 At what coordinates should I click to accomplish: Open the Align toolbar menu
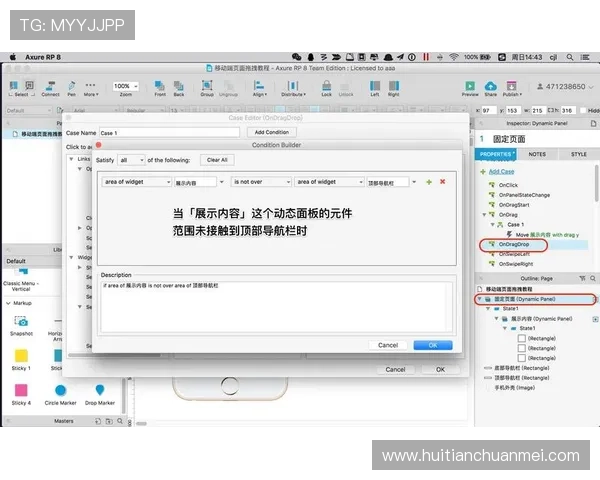[x=259, y=88]
